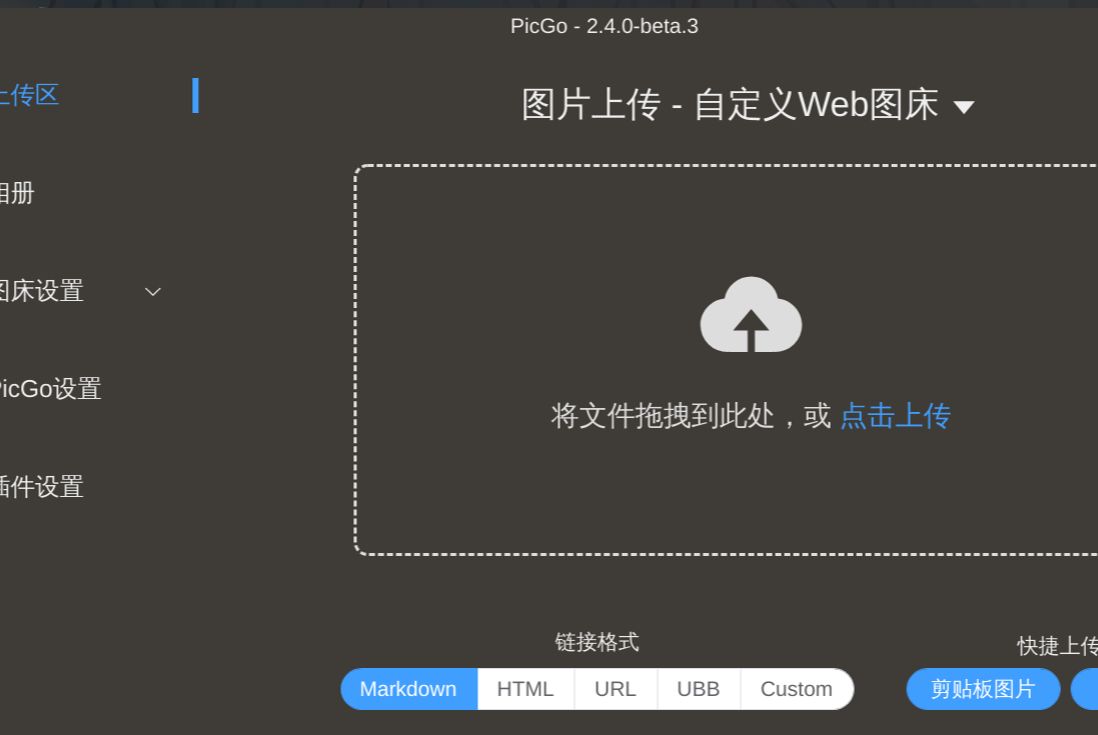The height and width of the screenshot is (735, 1098).
Task: Select 图床设置 in the sidebar
Action: point(42,291)
